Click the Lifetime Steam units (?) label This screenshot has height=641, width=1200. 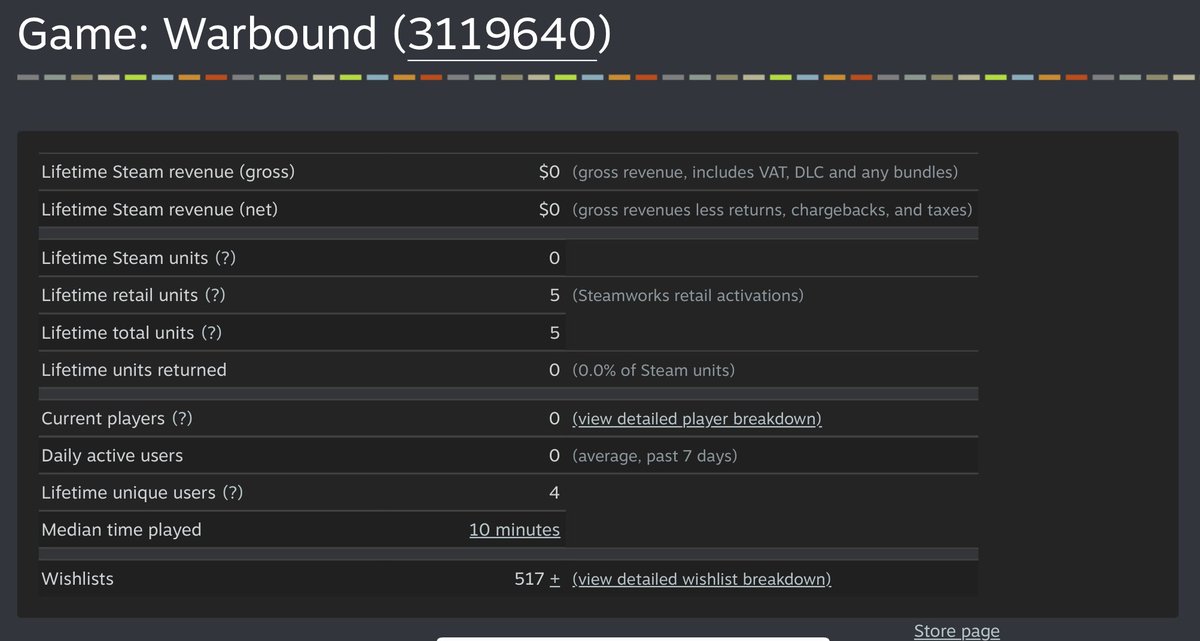coord(139,258)
